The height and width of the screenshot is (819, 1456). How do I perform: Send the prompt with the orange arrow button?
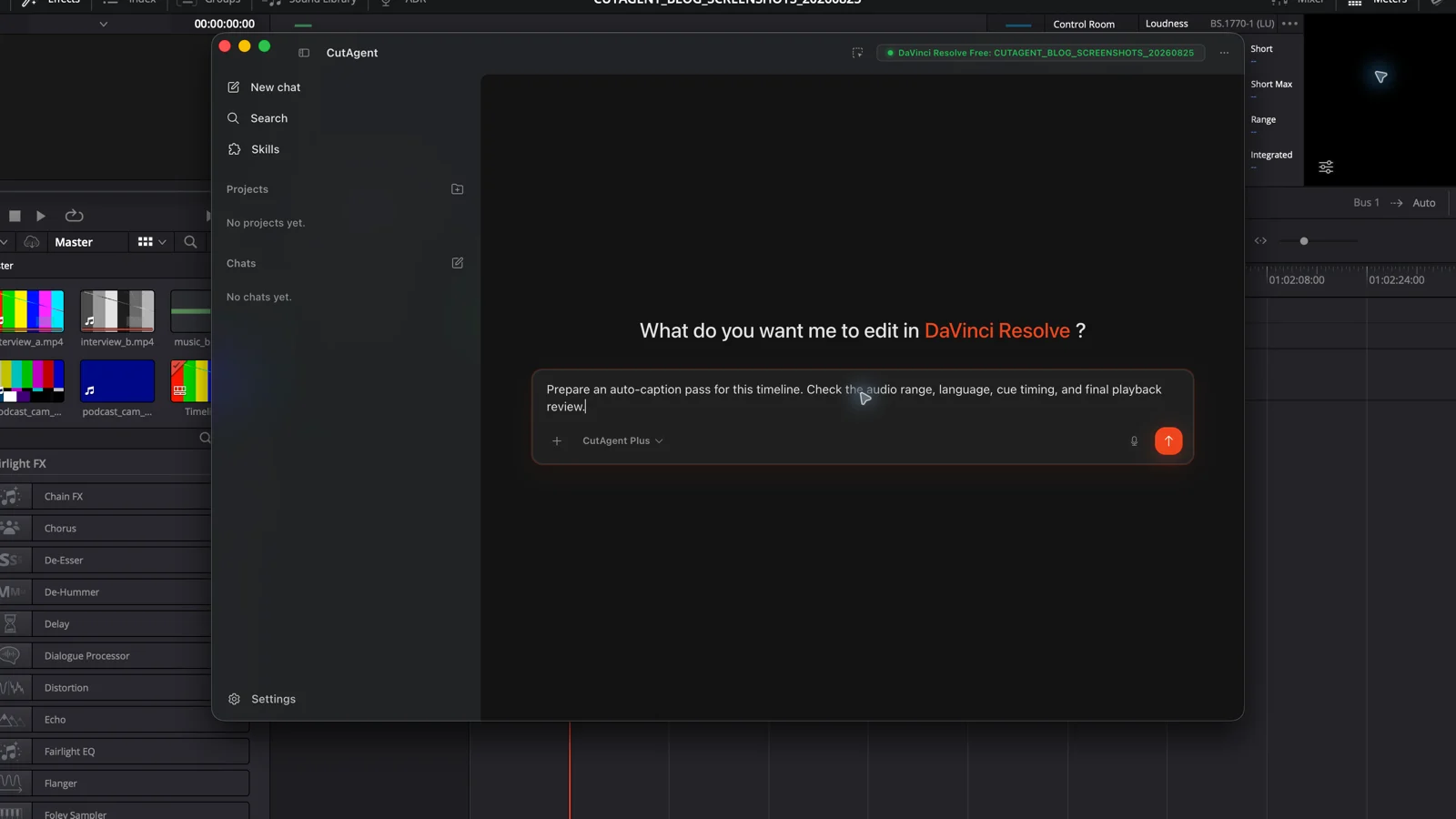pyautogui.click(x=1168, y=441)
